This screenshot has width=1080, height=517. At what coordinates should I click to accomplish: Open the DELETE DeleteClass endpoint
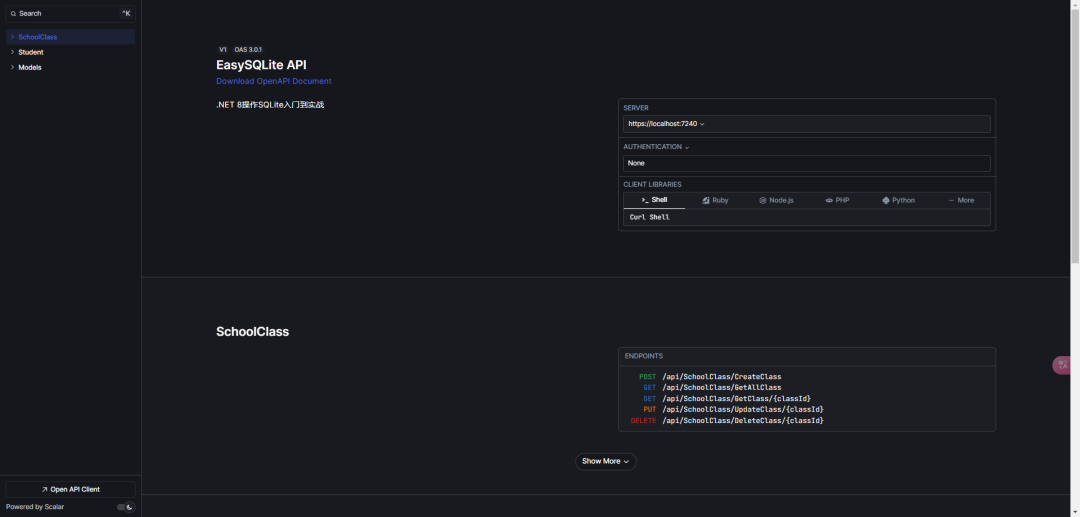tap(727, 421)
